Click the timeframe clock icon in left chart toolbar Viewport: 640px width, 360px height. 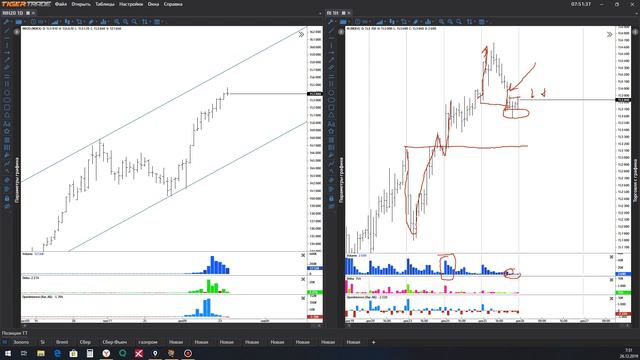coord(33,22)
